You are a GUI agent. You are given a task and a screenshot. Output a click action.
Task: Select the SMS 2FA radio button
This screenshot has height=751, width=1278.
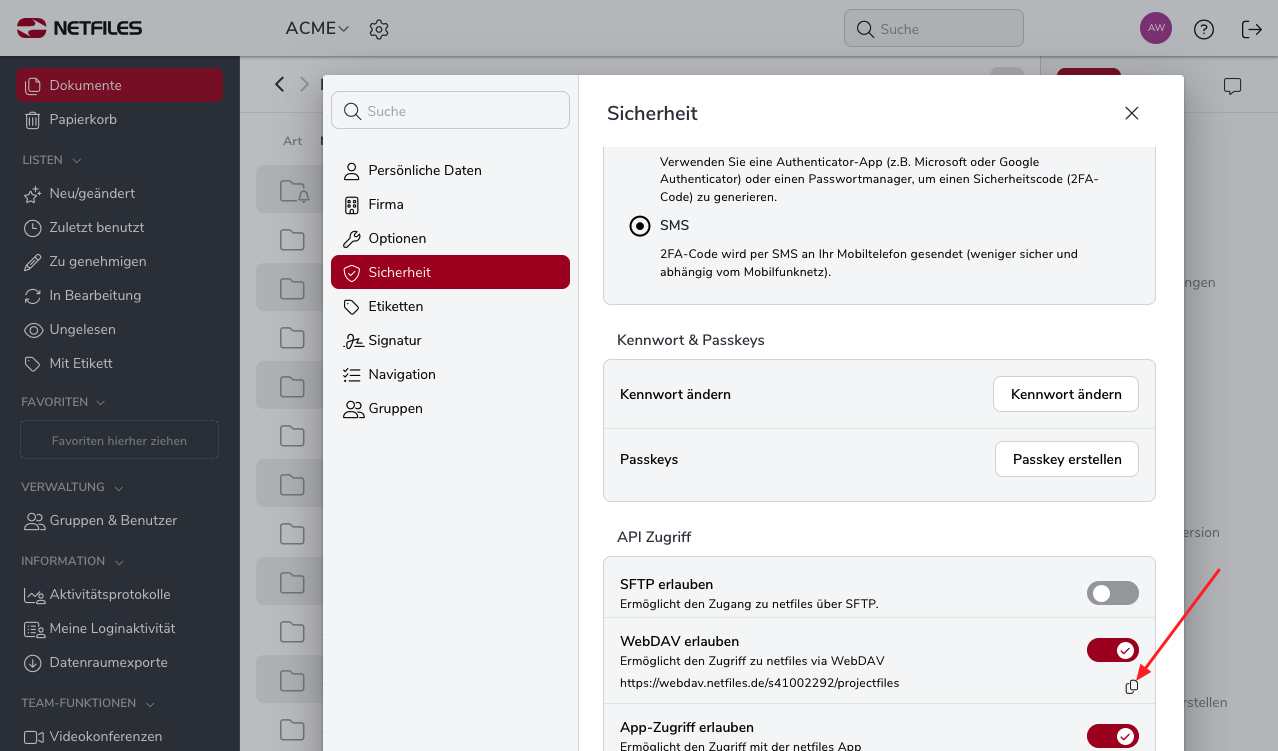(640, 226)
